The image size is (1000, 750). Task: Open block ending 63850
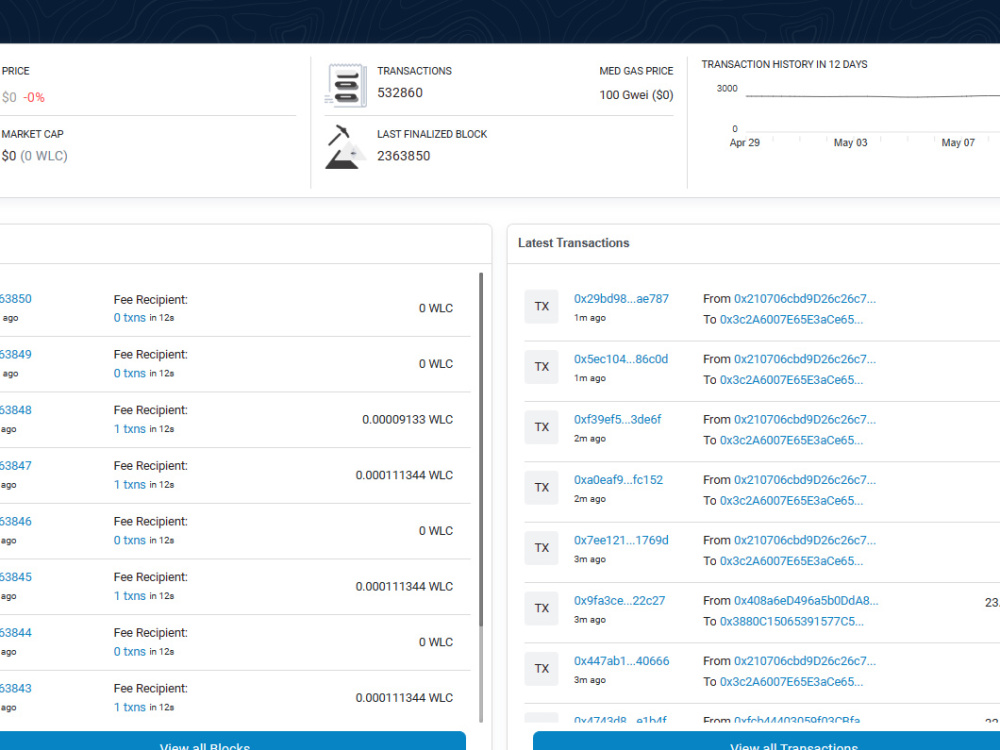[x=15, y=298]
